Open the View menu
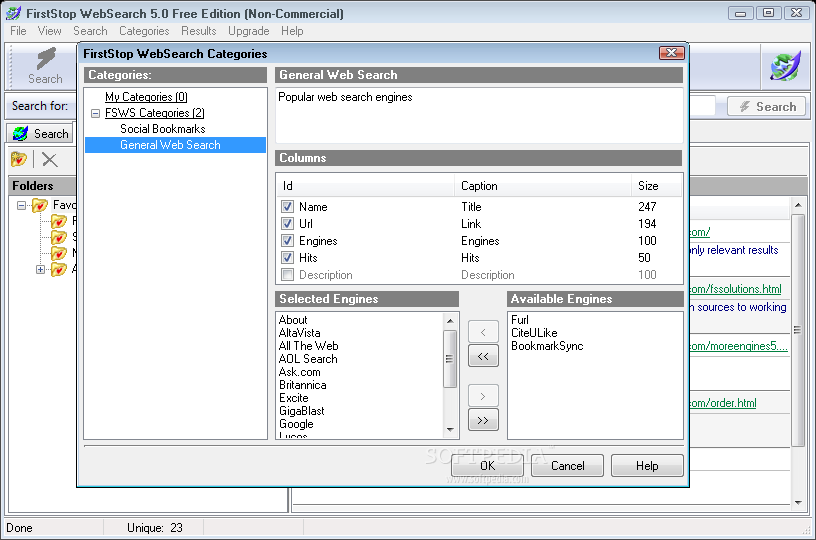Image resolution: width=816 pixels, height=540 pixels. 49,31
